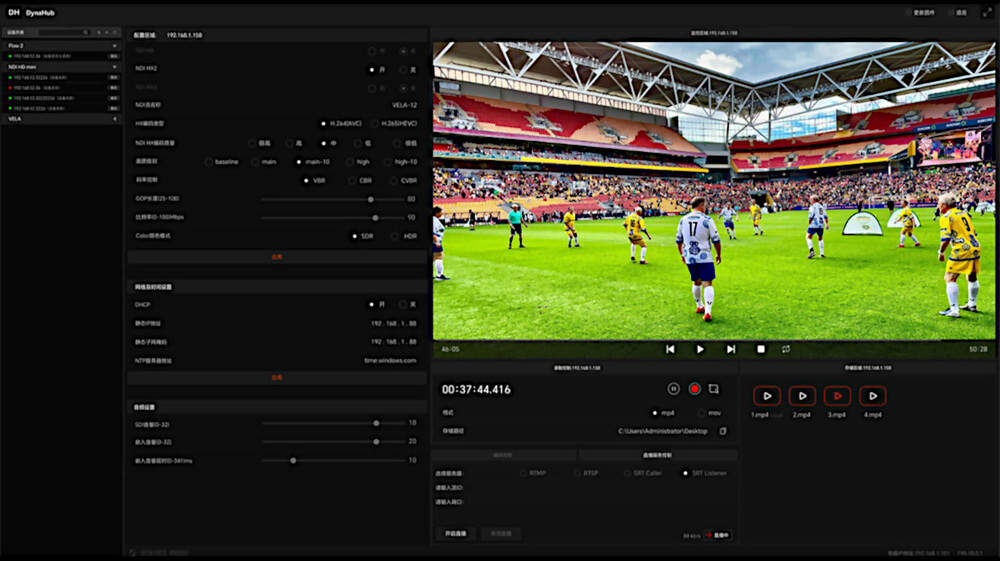The height and width of the screenshot is (561, 1000).
Task: Adjust the embedded volume slider set to 20
Action: [x=376, y=442]
